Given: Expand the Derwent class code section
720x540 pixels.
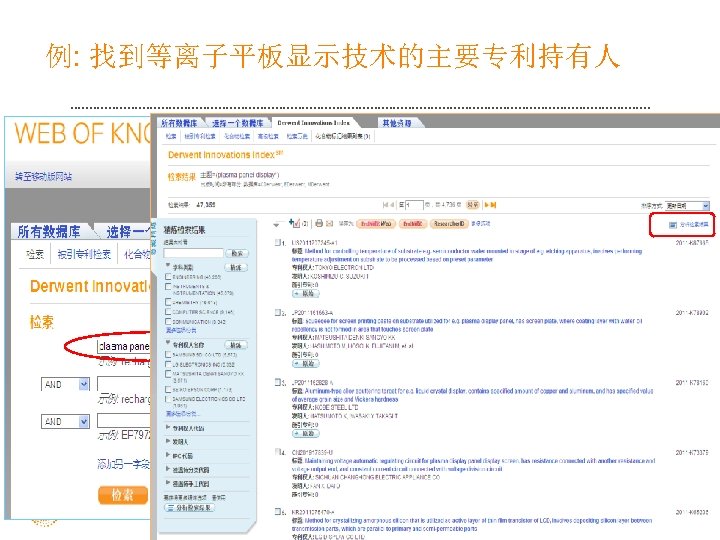Looking at the screenshot, I should coord(168,469).
